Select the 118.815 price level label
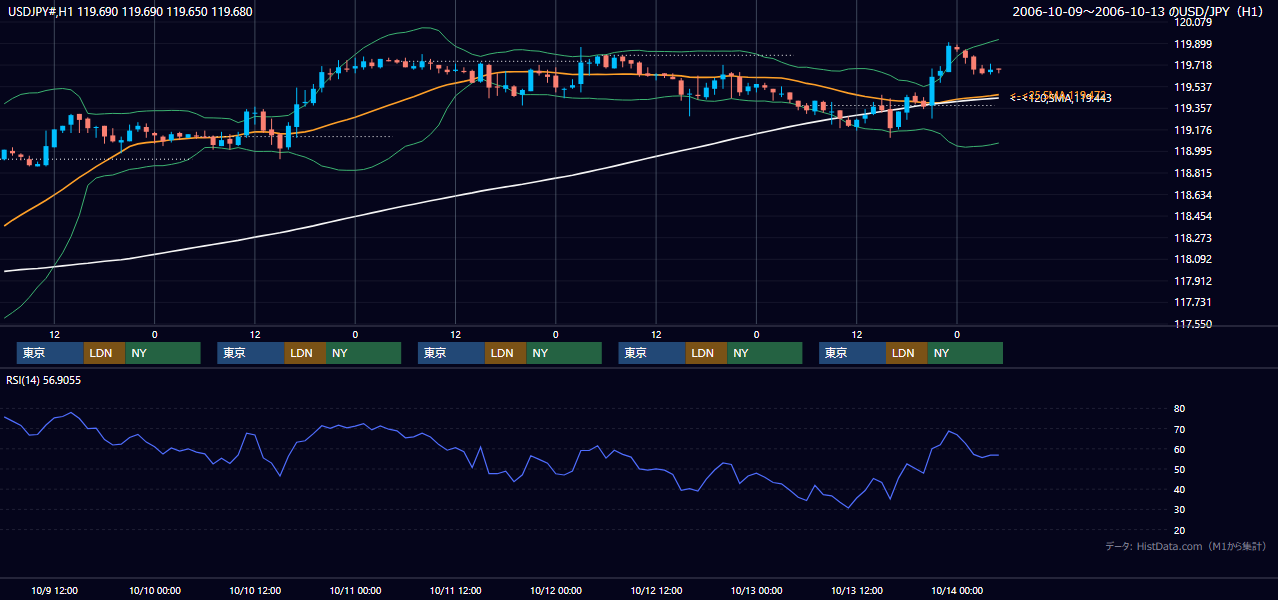 (1192, 173)
